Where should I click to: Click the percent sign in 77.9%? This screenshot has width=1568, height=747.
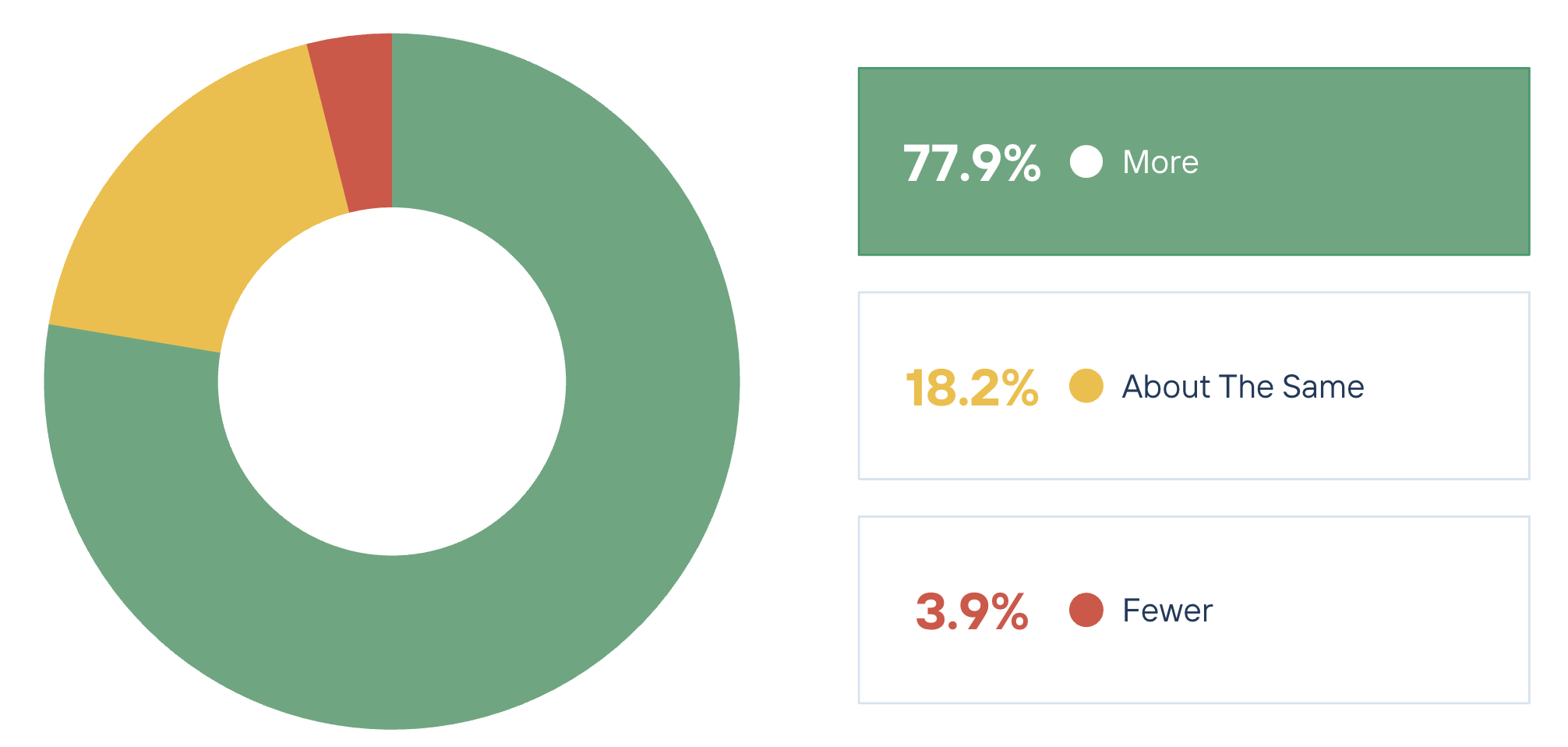click(1022, 164)
